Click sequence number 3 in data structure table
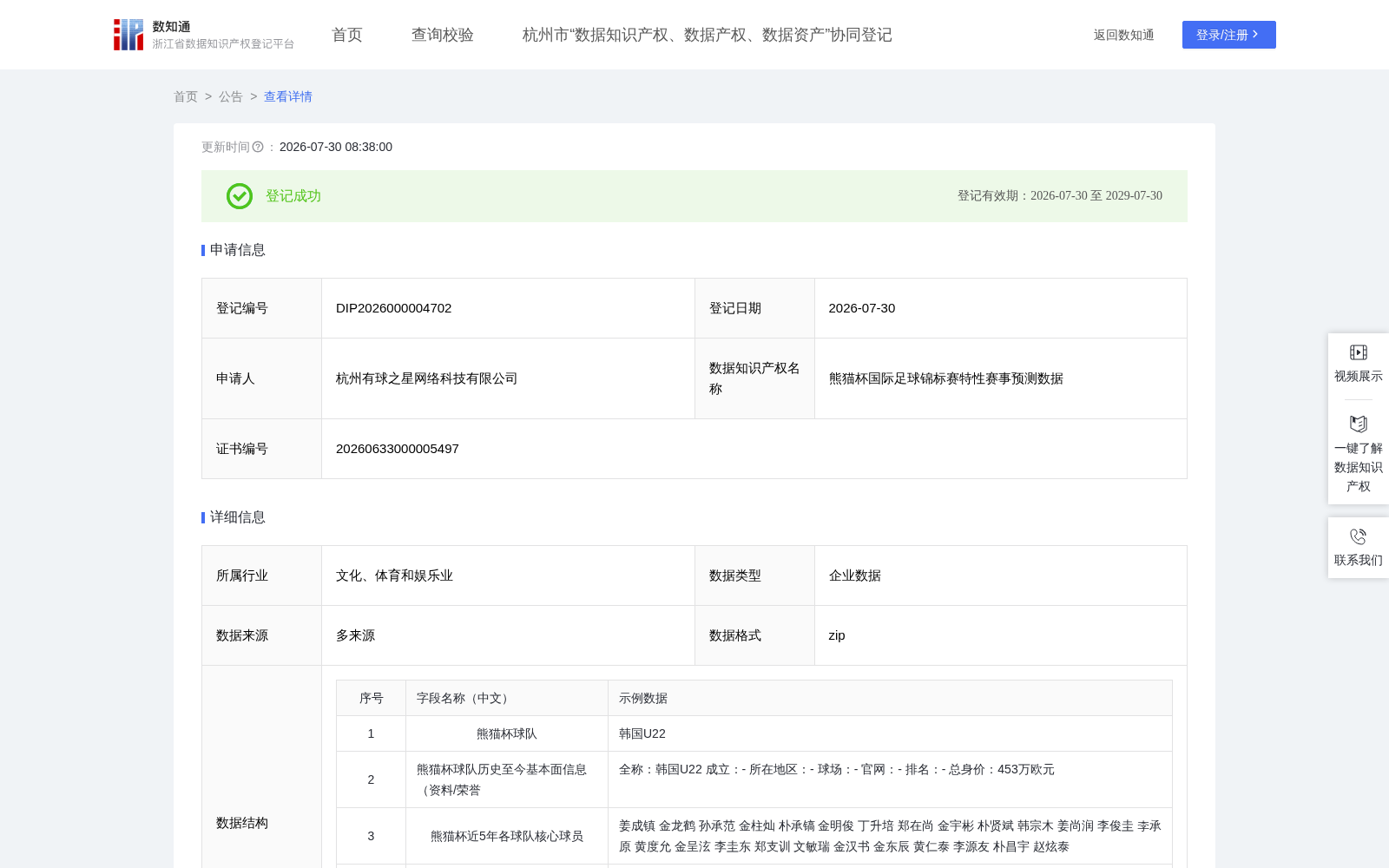The height and width of the screenshot is (868, 1389). 371,836
